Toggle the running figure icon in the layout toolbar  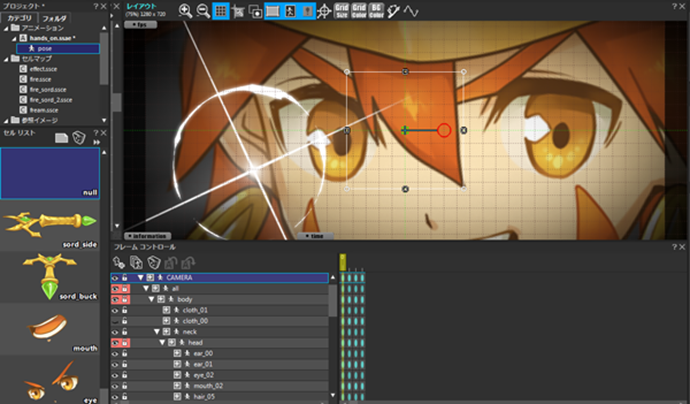[290, 11]
